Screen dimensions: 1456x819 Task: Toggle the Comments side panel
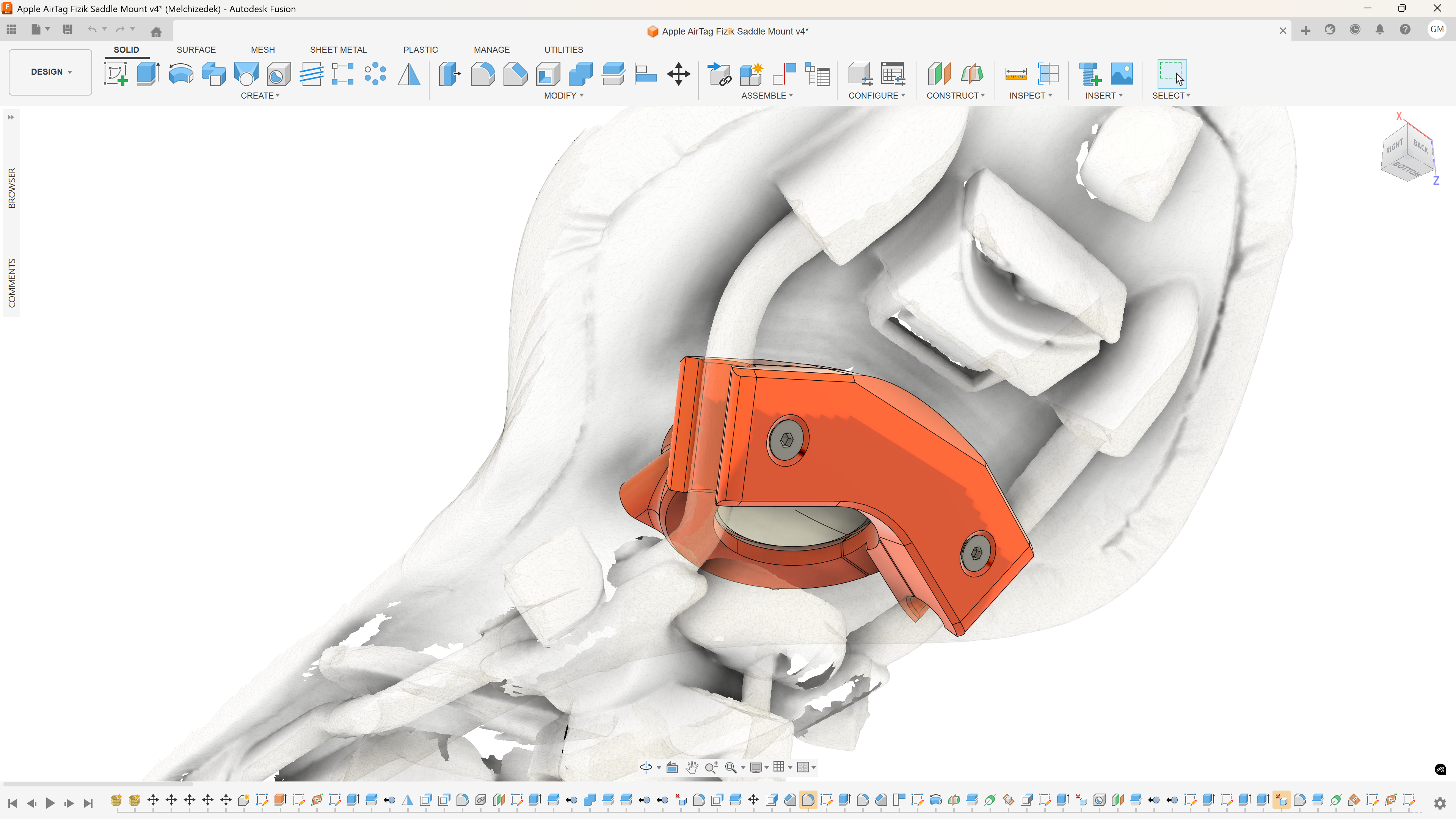12,283
